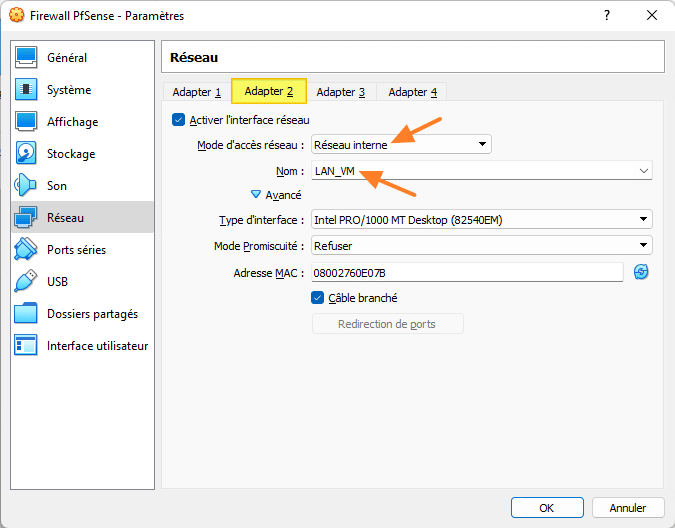The image size is (675, 528).
Task: Open Affichage display settings icon
Action: coord(27,122)
